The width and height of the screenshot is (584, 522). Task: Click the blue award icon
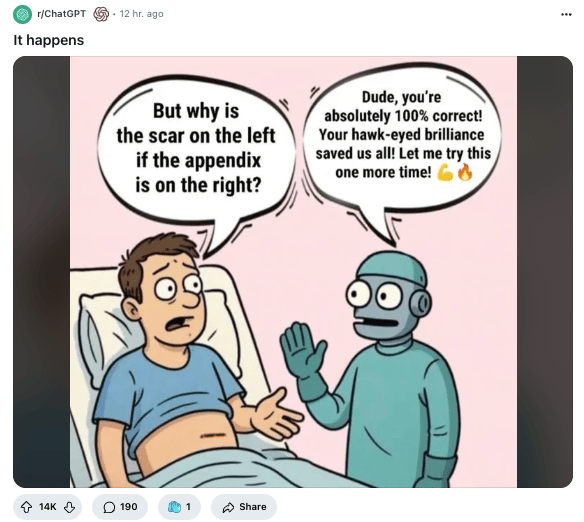pyautogui.click(x=174, y=507)
